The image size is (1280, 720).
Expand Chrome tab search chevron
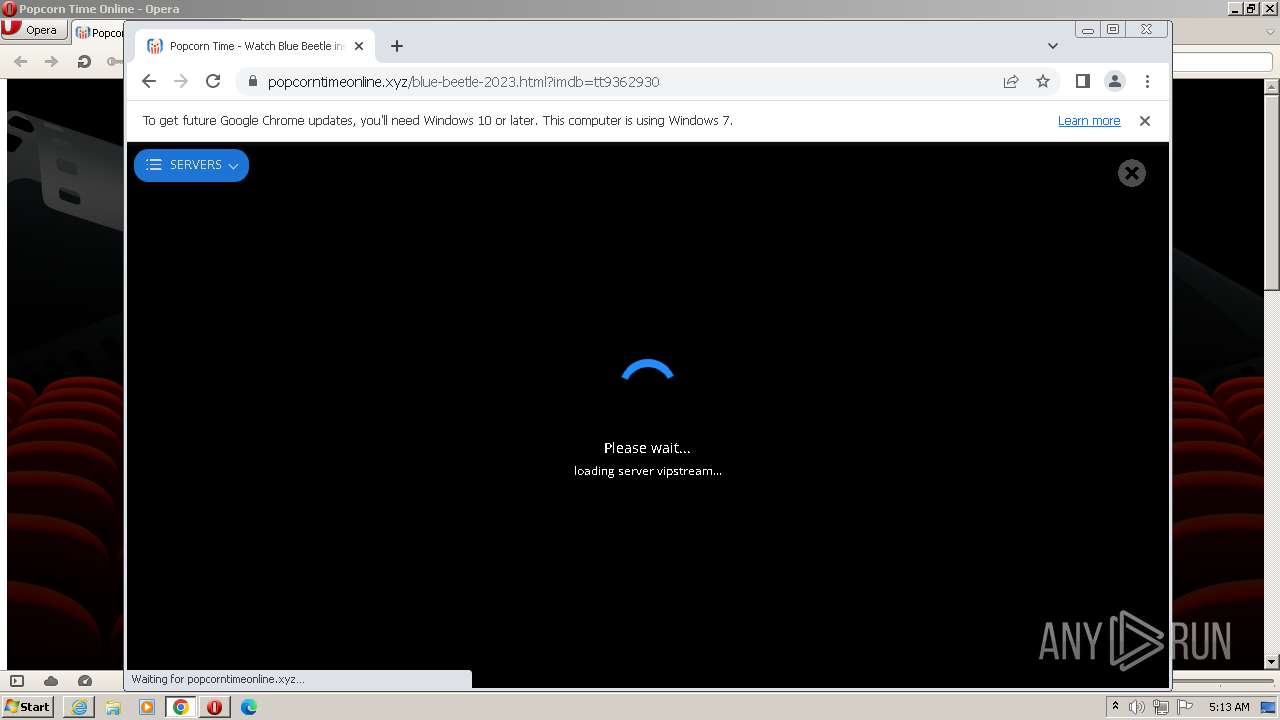1052,46
